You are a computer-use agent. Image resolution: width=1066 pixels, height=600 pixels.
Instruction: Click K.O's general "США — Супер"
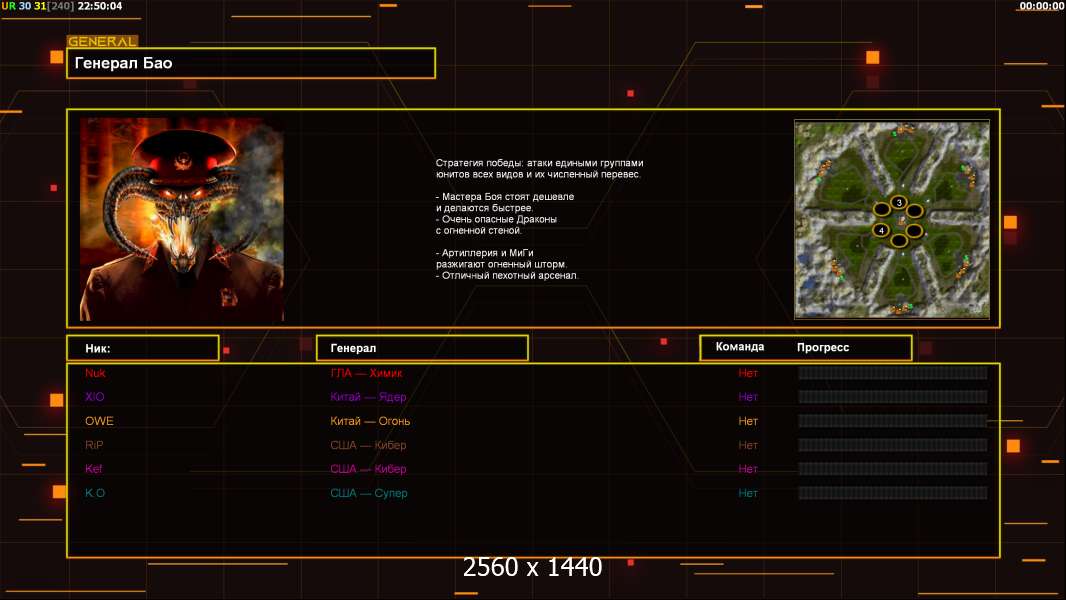pos(369,493)
